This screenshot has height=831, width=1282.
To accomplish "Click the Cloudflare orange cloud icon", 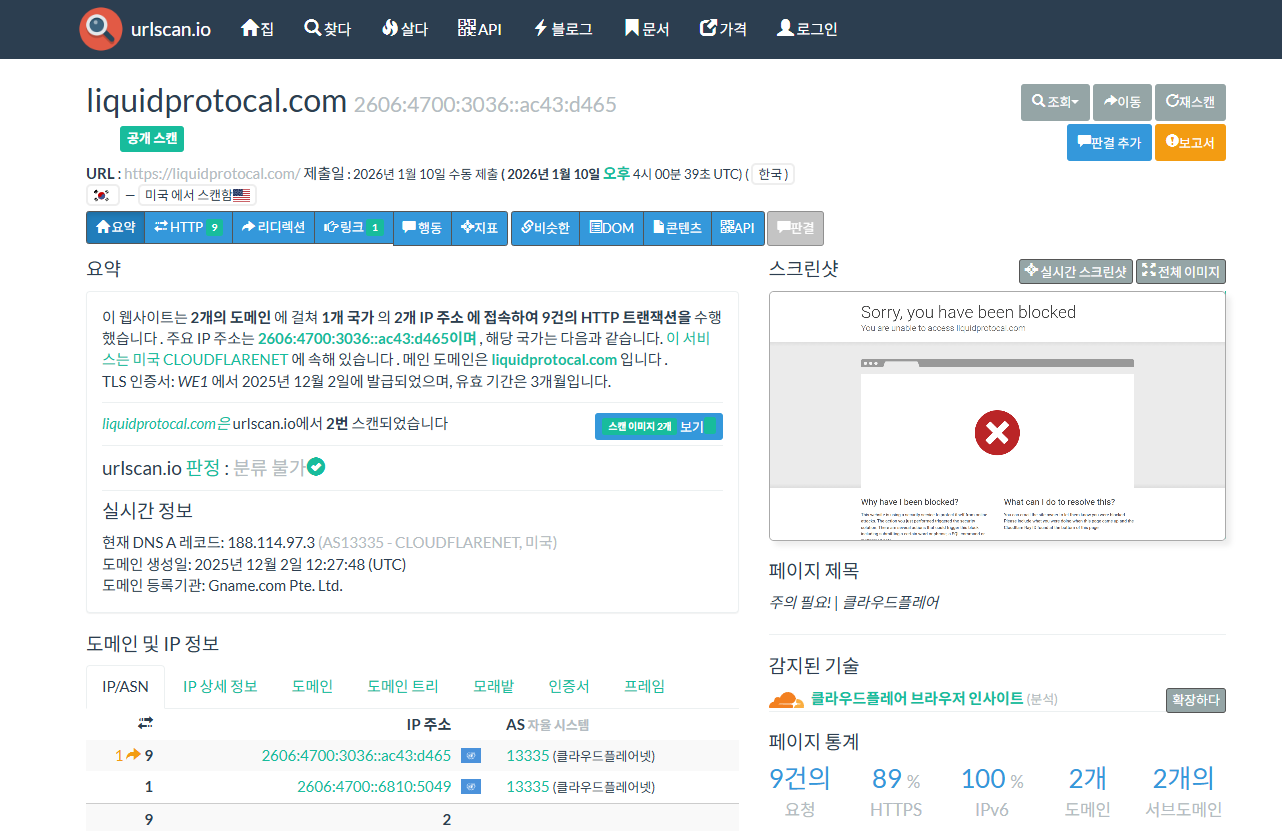I will (x=786, y=699).
